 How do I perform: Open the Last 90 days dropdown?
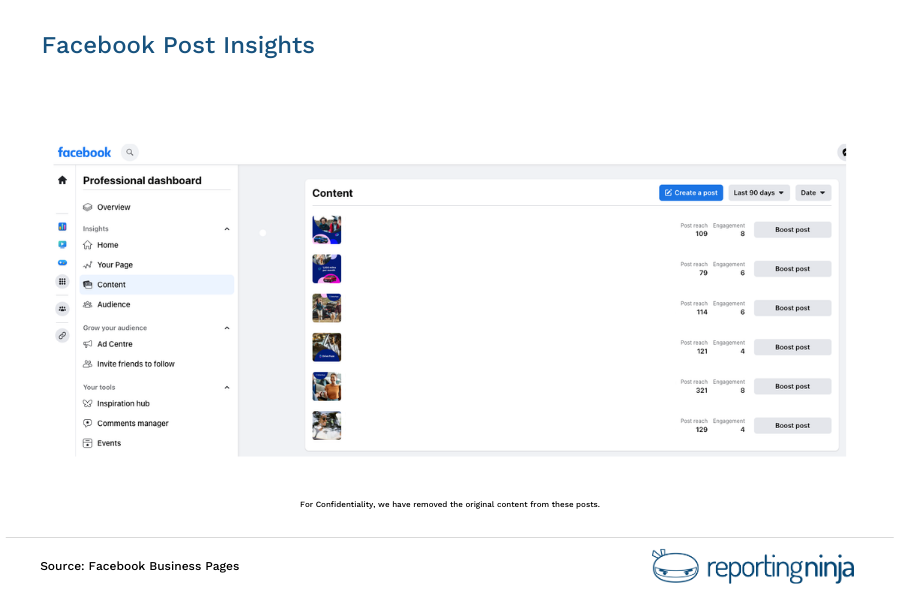(758, 192)
